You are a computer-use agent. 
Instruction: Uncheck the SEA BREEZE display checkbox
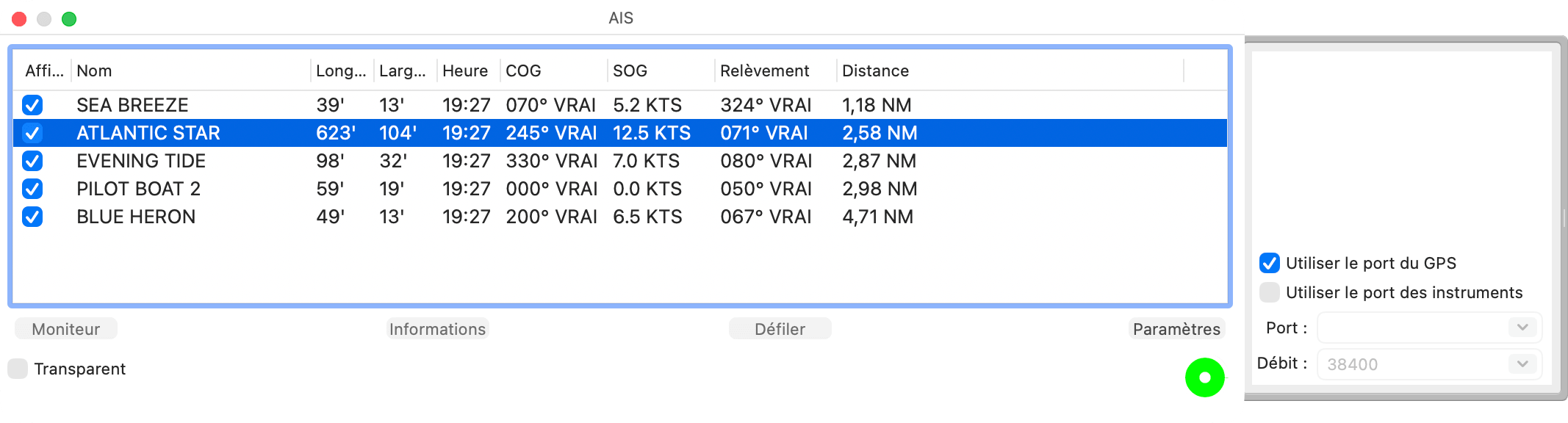tap(32, 105)
